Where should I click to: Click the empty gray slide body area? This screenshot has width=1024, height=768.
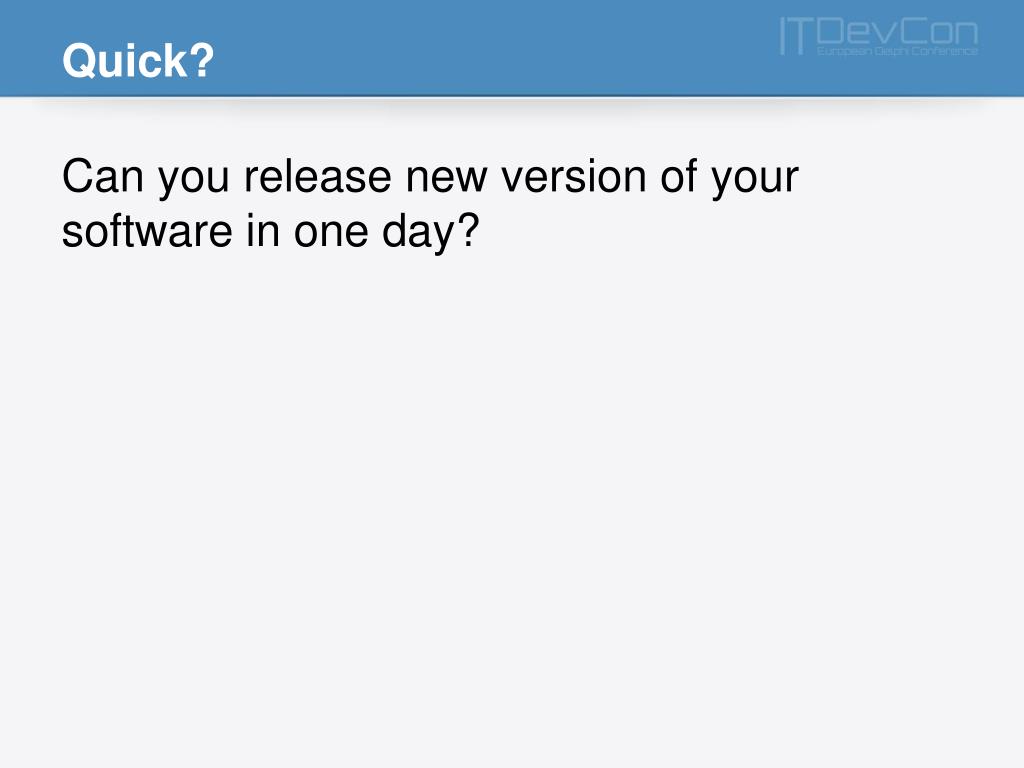point(512,496)
